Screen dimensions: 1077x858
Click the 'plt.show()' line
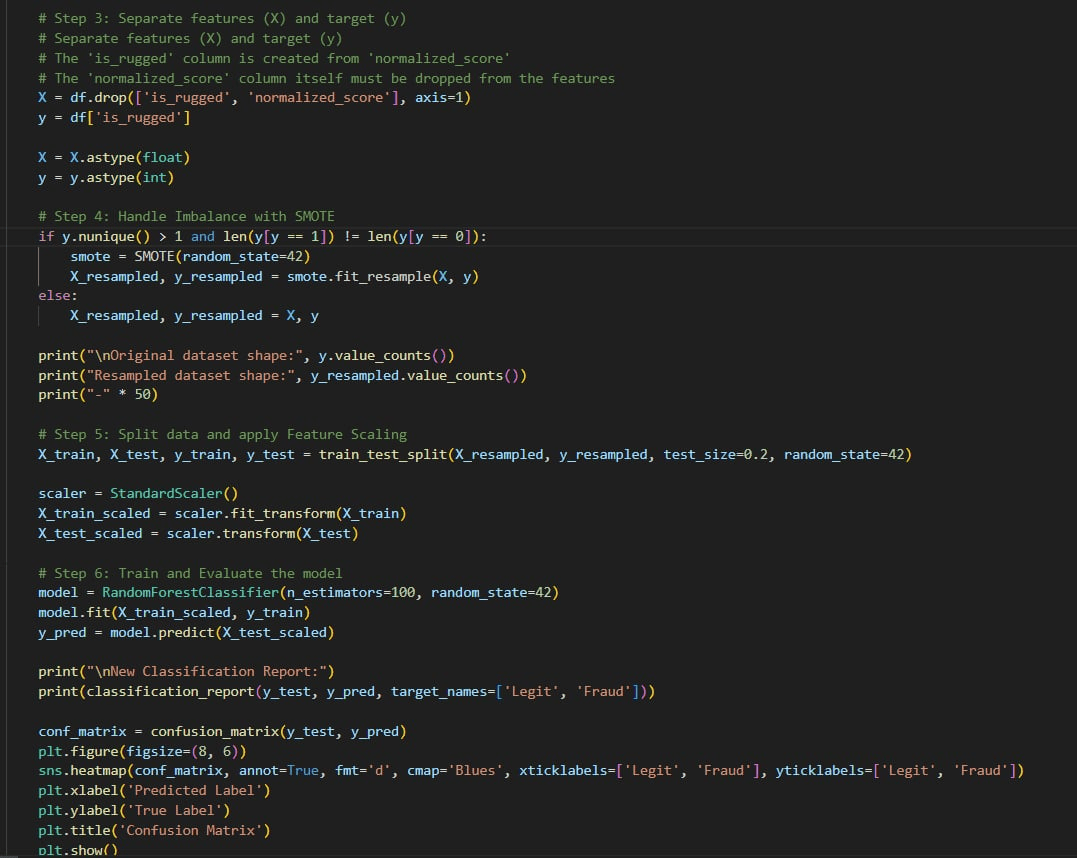tap(78, 850)
